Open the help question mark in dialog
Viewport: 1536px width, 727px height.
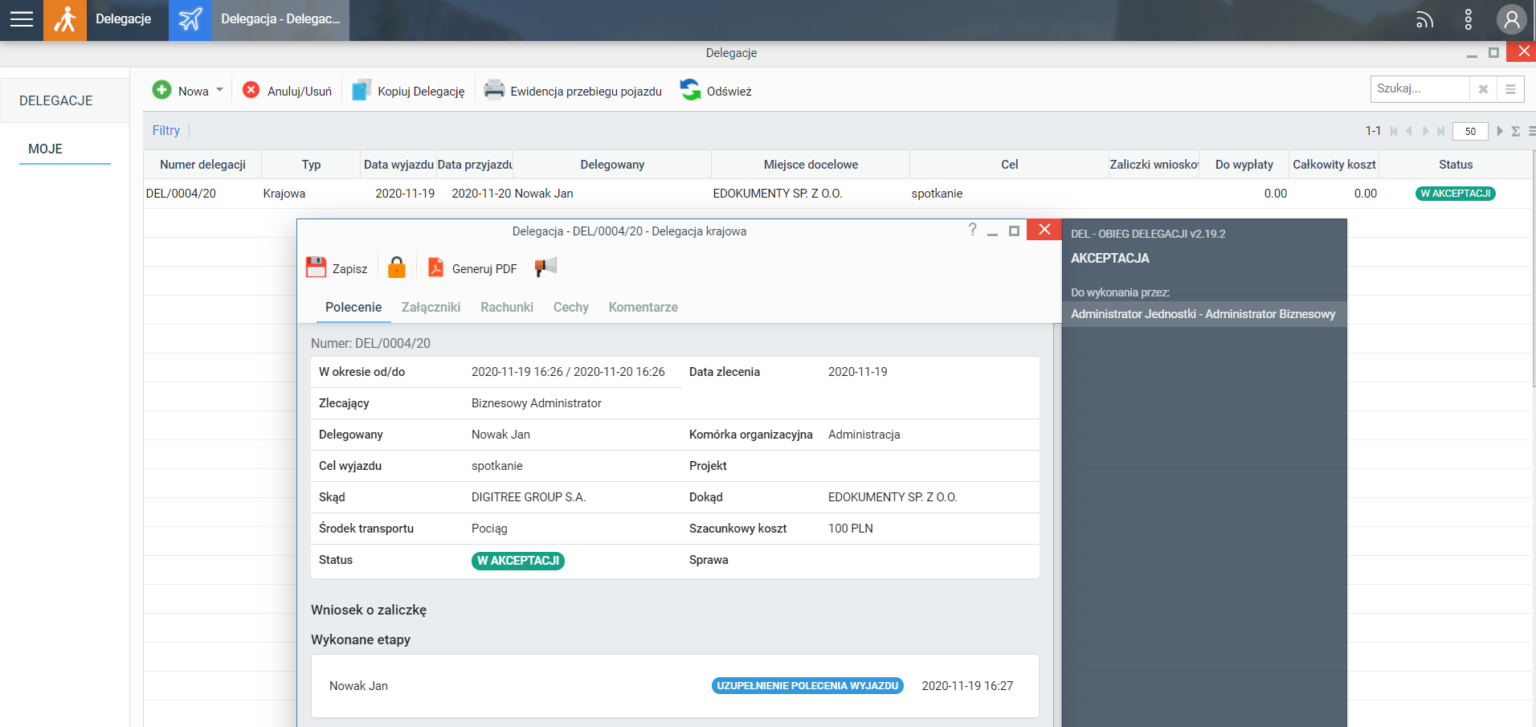pos(972,230)
